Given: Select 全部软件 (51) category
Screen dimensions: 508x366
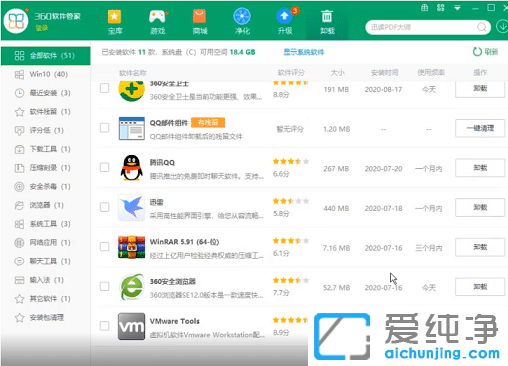Looking at the screenshot, I should (46, 56).
